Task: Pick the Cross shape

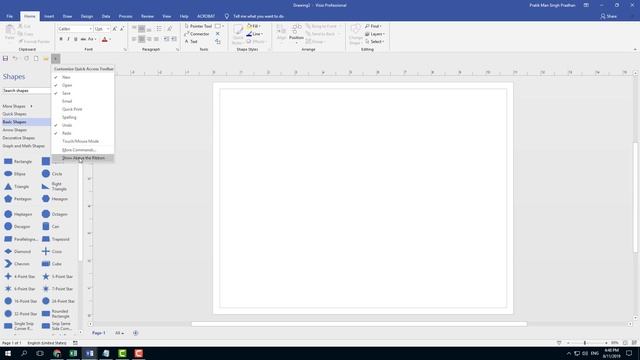Action: (x=52, y=251)
